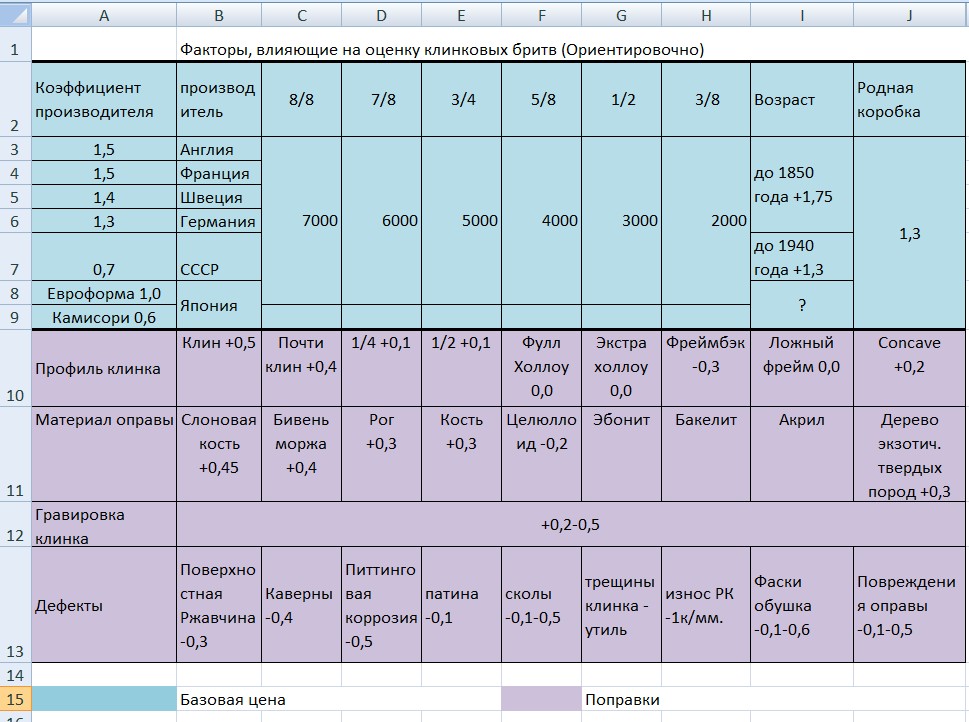
Task: Click the blue legend cell beside 'Базовая цена'
Action: [104, 699]
